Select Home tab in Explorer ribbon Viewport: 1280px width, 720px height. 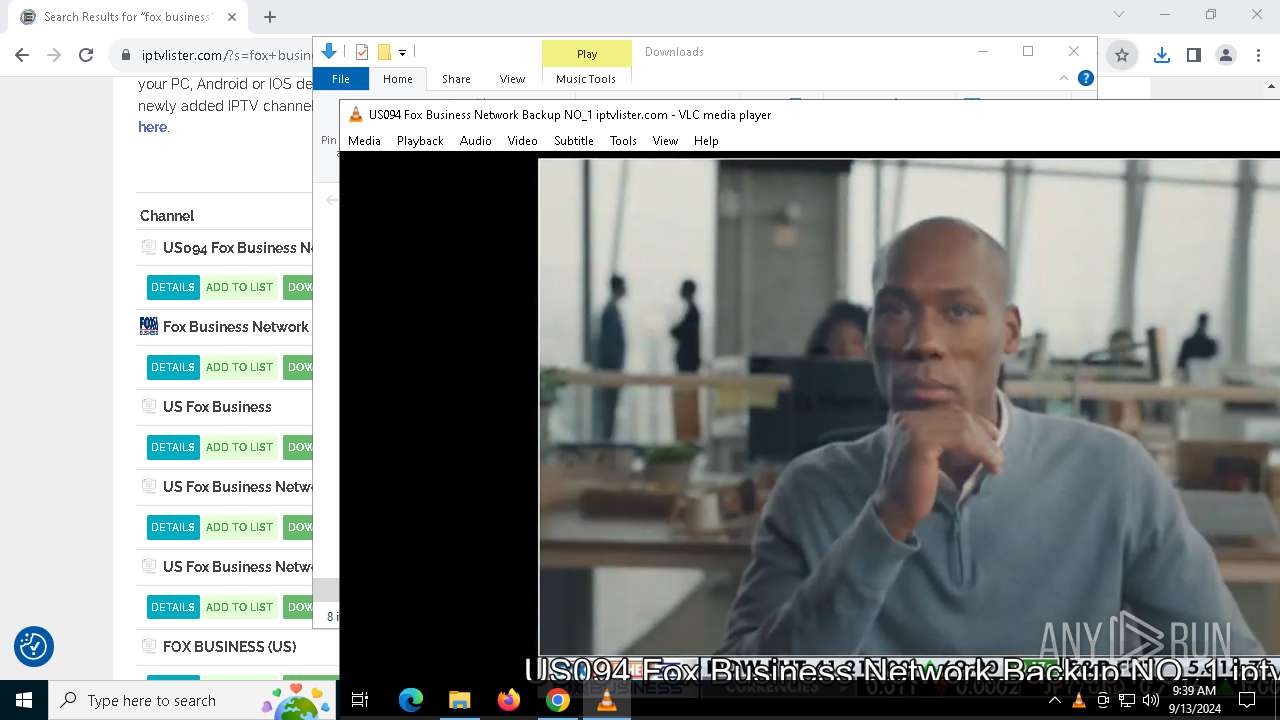pos(397,79)
